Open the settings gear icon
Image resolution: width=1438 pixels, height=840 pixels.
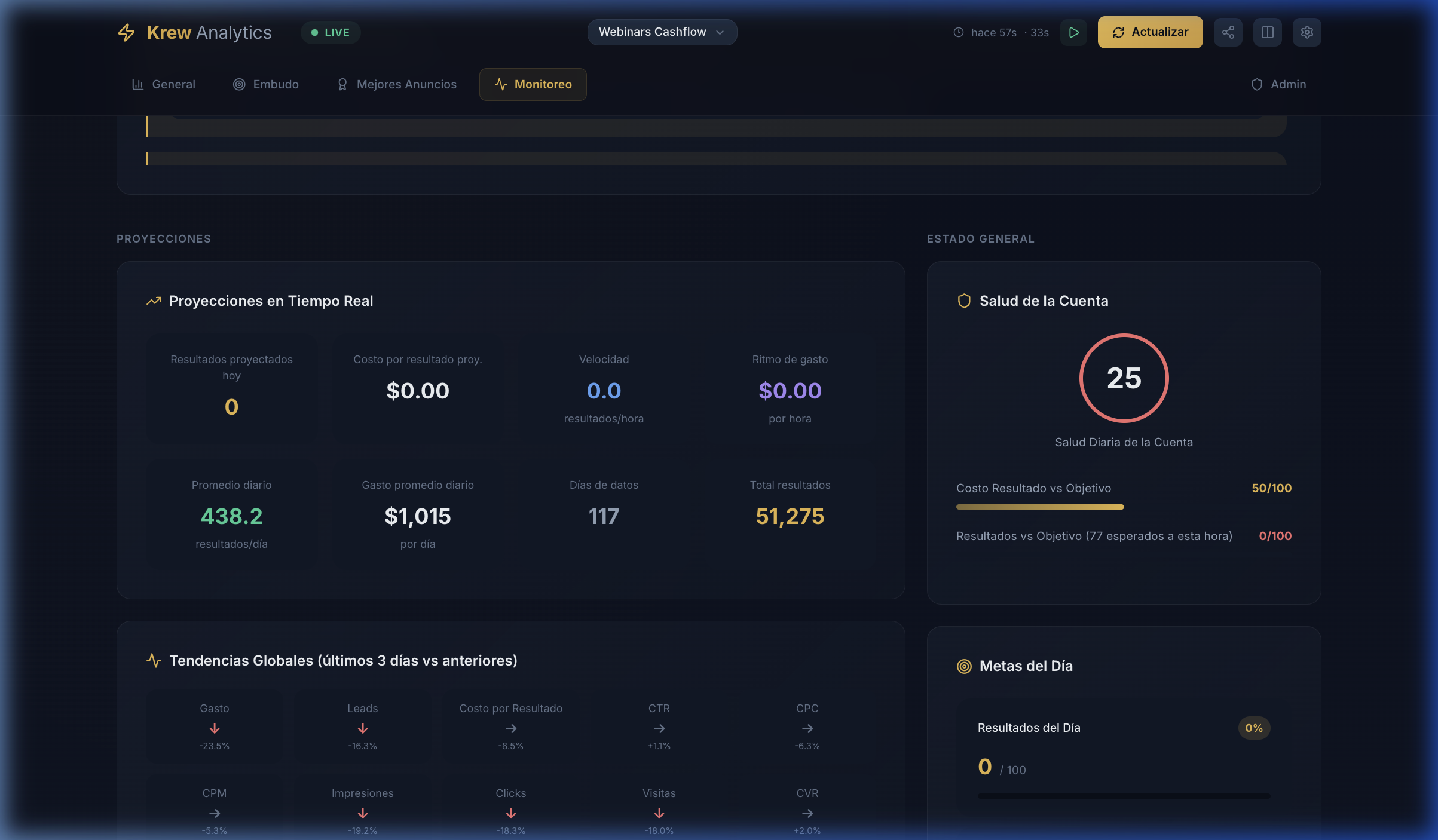click(1307, 32)
